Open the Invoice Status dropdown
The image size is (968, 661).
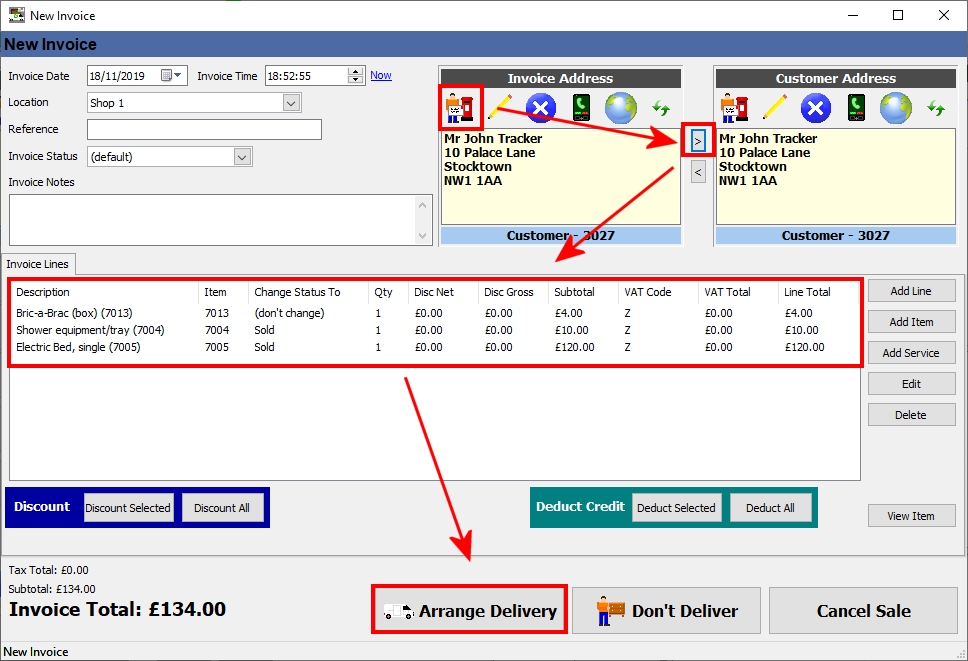coord(242,157)
